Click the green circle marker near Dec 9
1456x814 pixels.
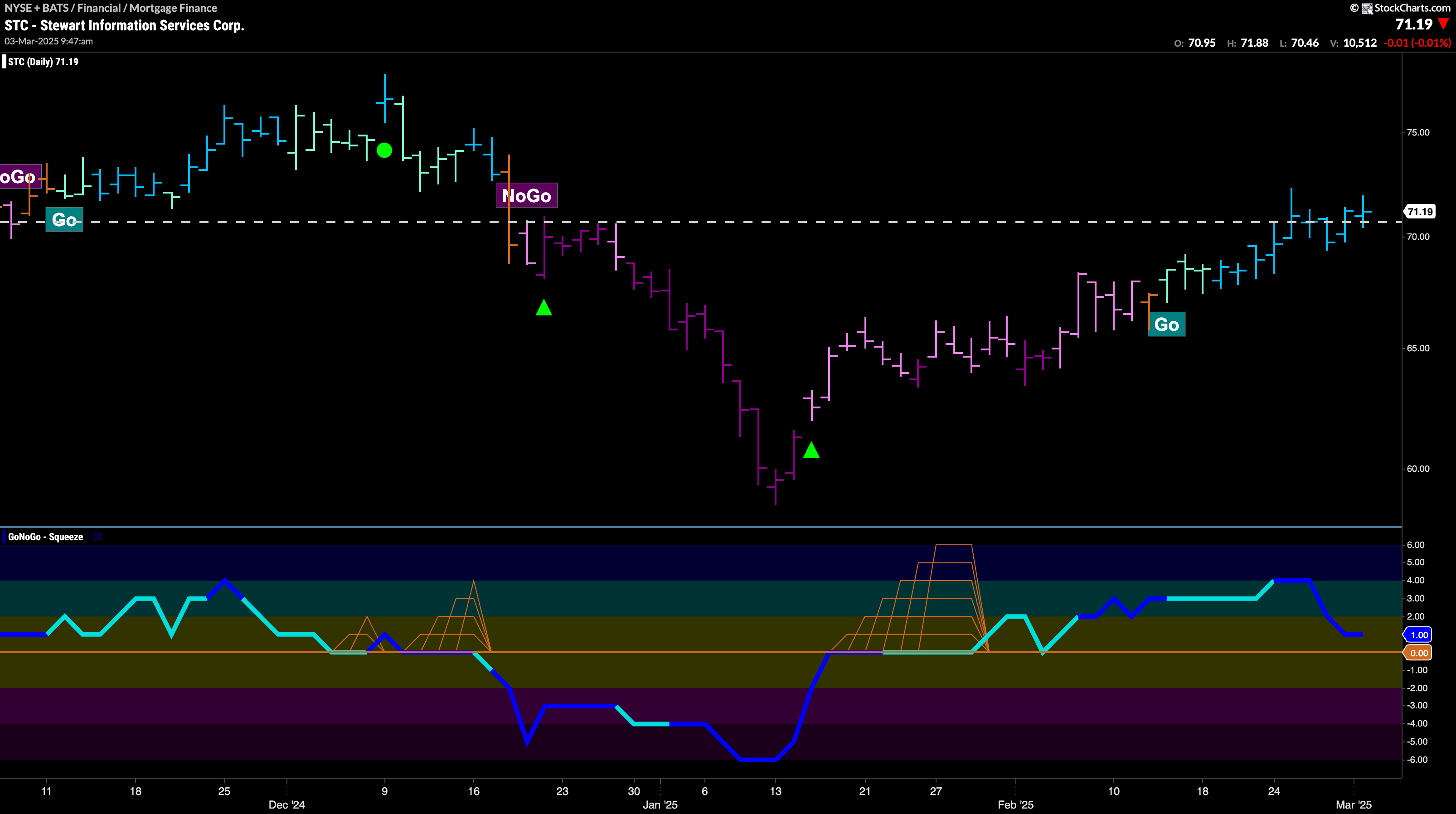(384, 150)
